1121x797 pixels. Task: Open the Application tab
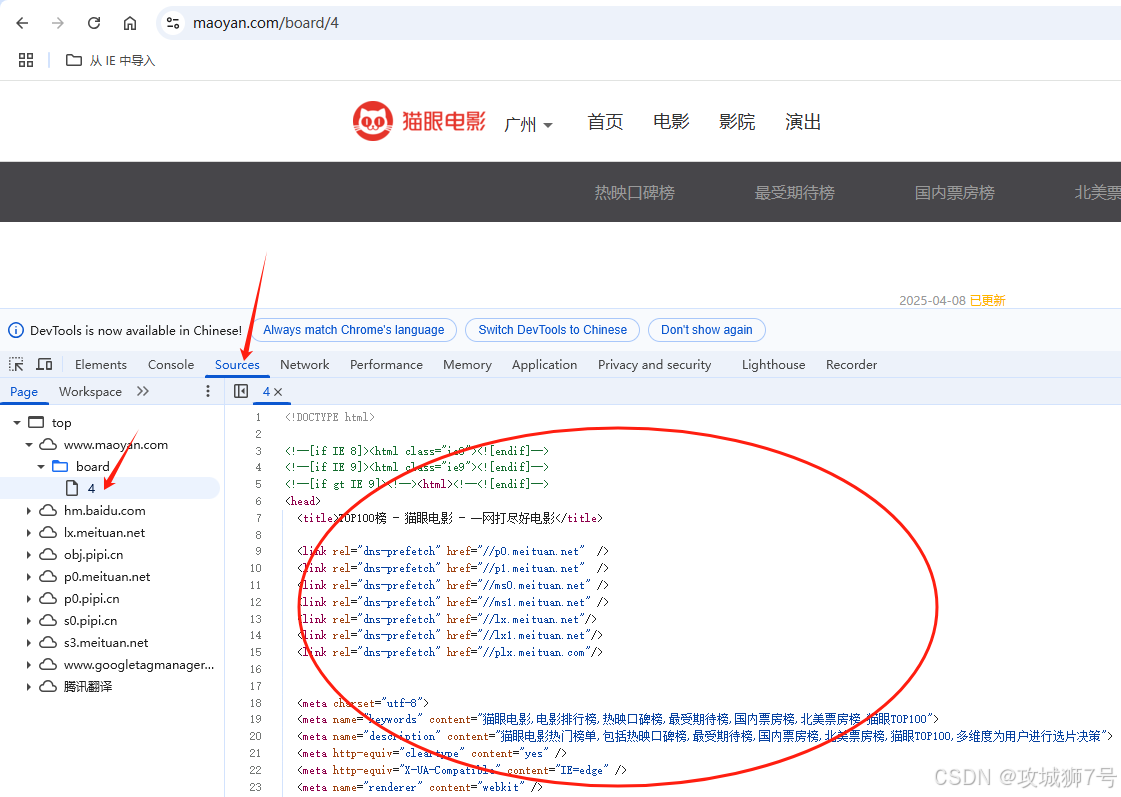point(544,365)
